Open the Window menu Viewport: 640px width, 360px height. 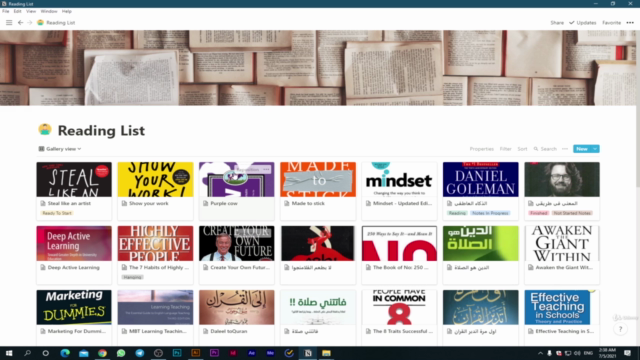click(49, 11)
